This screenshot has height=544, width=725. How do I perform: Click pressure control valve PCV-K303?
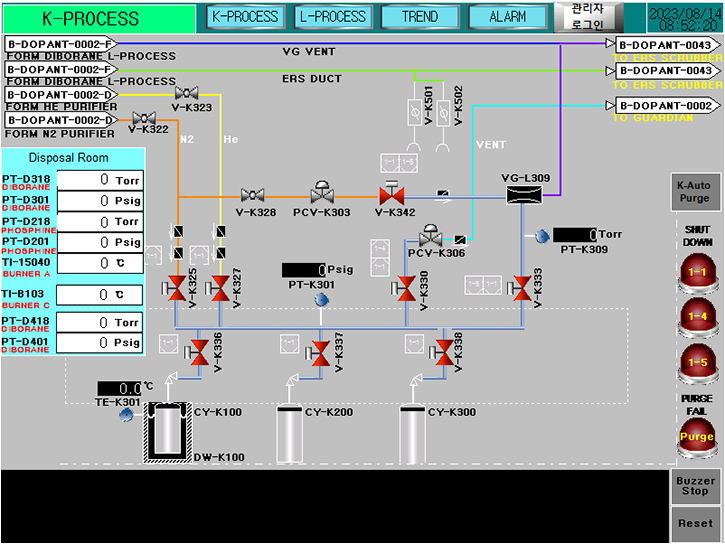(x=322, y=192)
